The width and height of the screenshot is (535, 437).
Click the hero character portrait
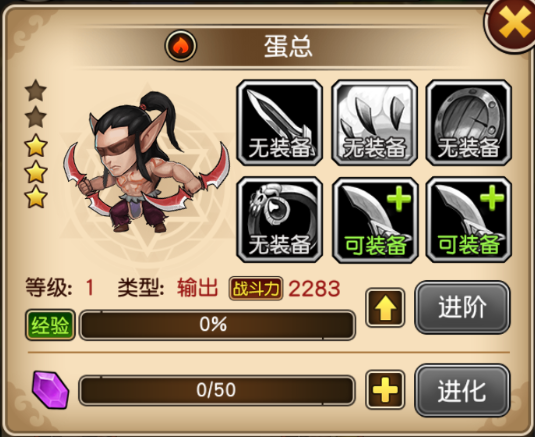pos(146,164)
